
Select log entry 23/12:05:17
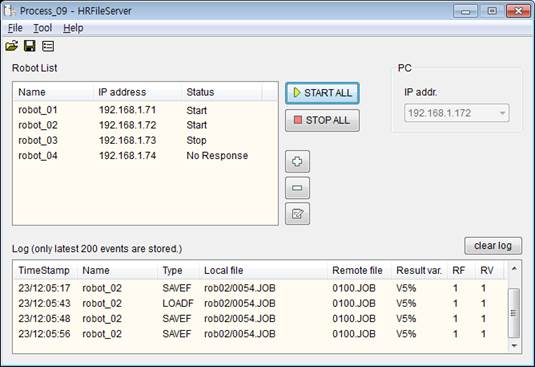(x=260, y=288)
